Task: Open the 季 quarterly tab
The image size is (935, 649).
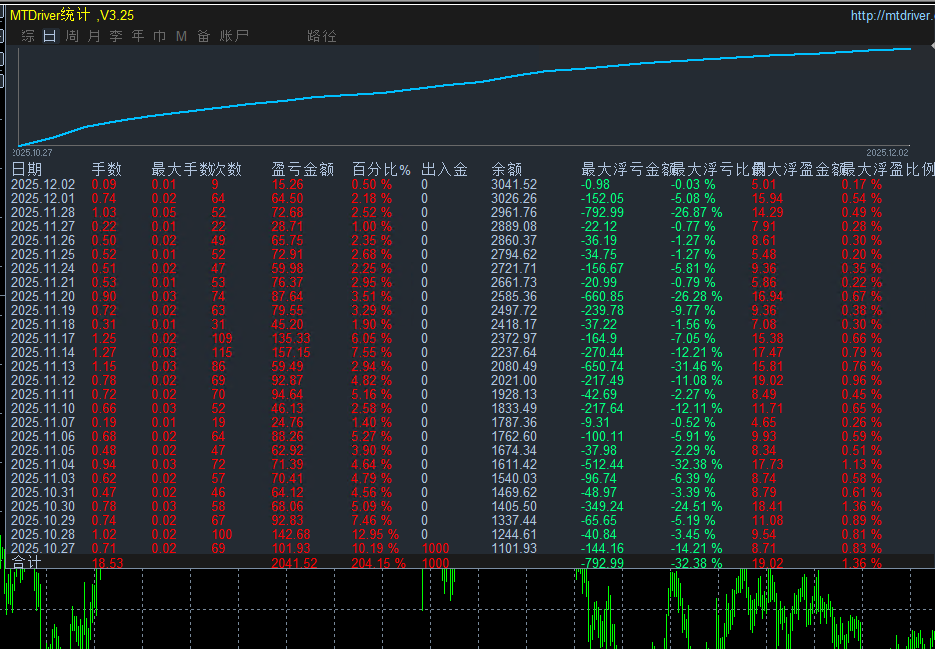Action: tap(116, 36)
